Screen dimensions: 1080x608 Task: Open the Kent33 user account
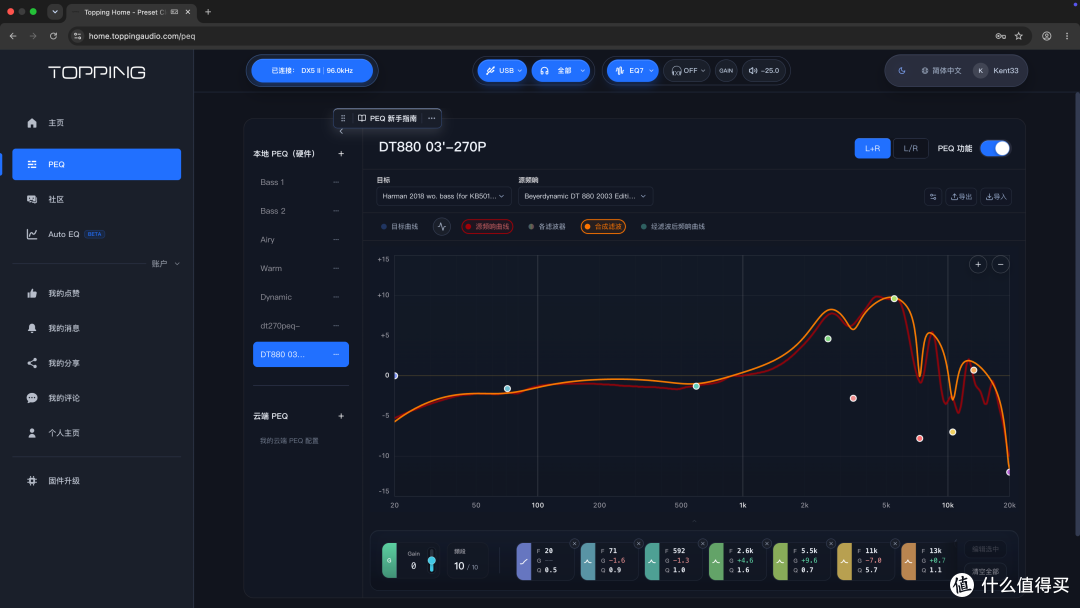tap(996, 70)
